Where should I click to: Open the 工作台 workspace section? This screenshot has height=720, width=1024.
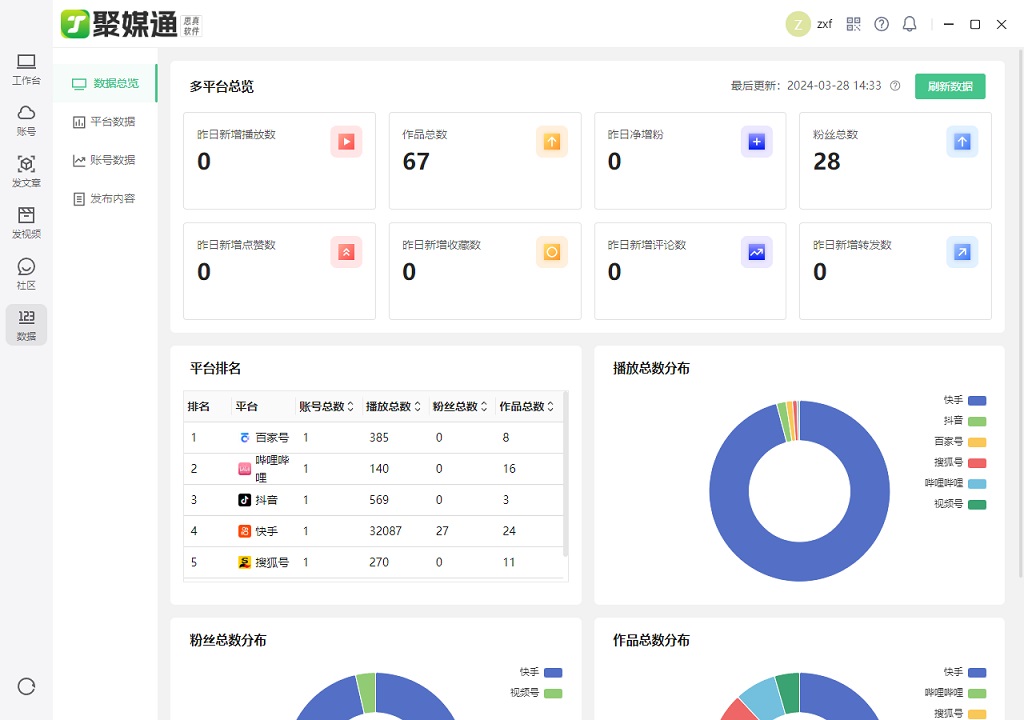[26, 68]
